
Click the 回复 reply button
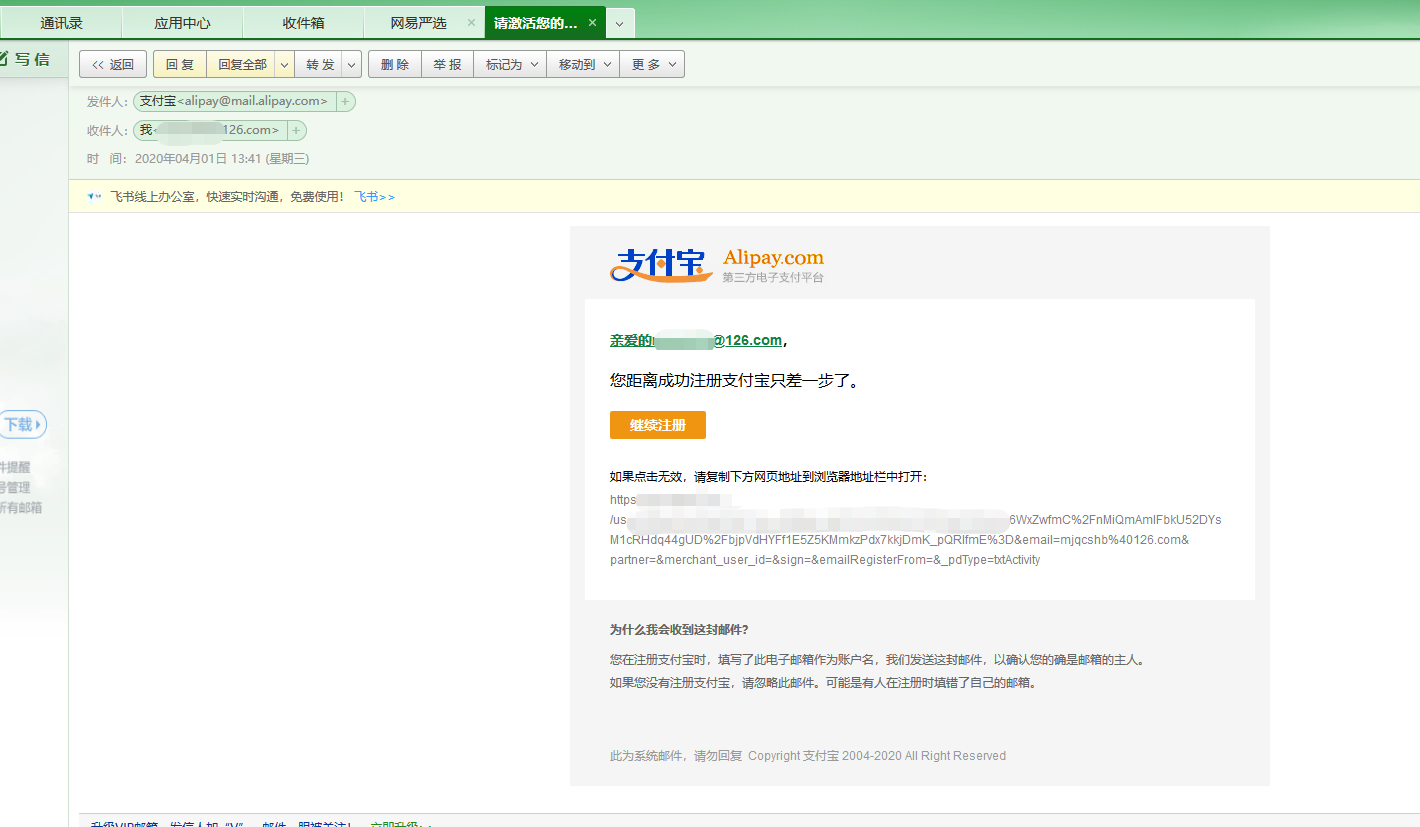(x=180, y=64)
